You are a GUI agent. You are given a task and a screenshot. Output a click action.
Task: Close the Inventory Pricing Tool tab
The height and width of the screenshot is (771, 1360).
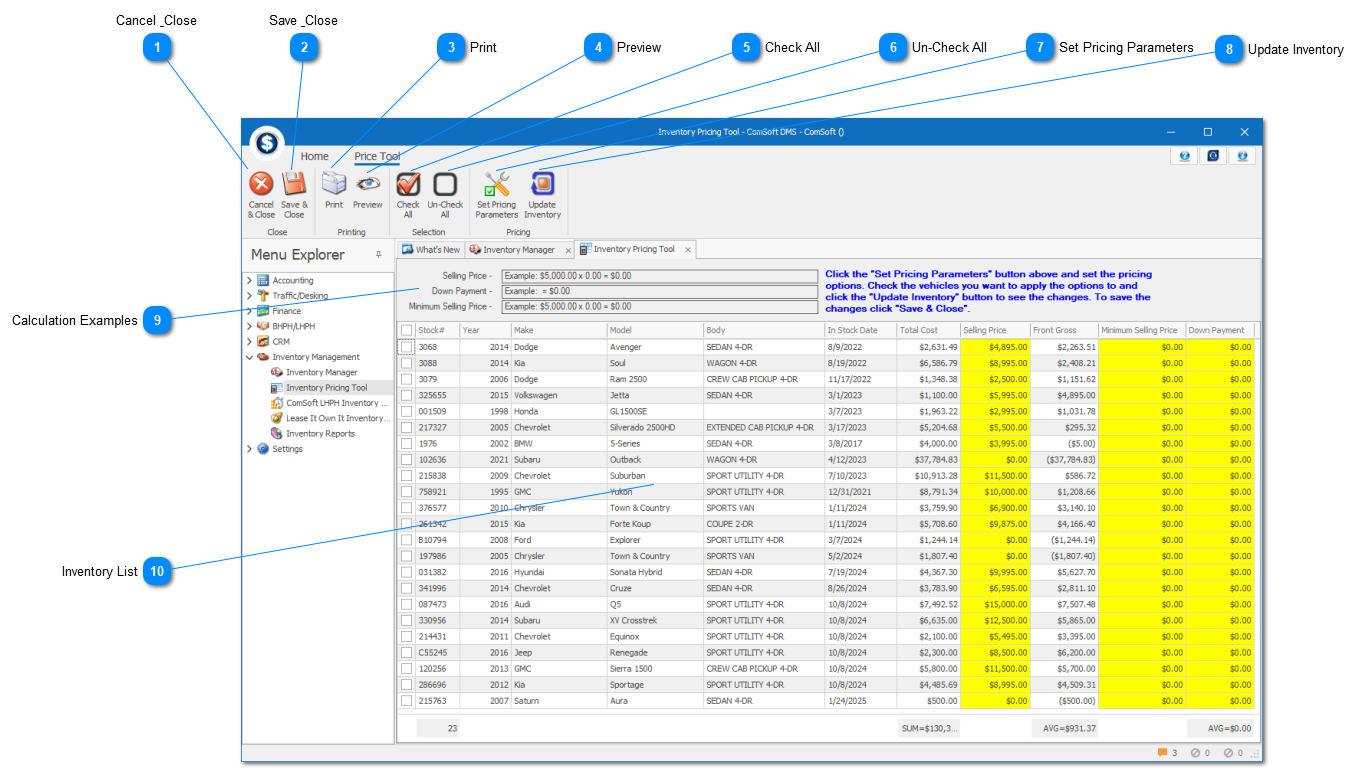point(688,250)
